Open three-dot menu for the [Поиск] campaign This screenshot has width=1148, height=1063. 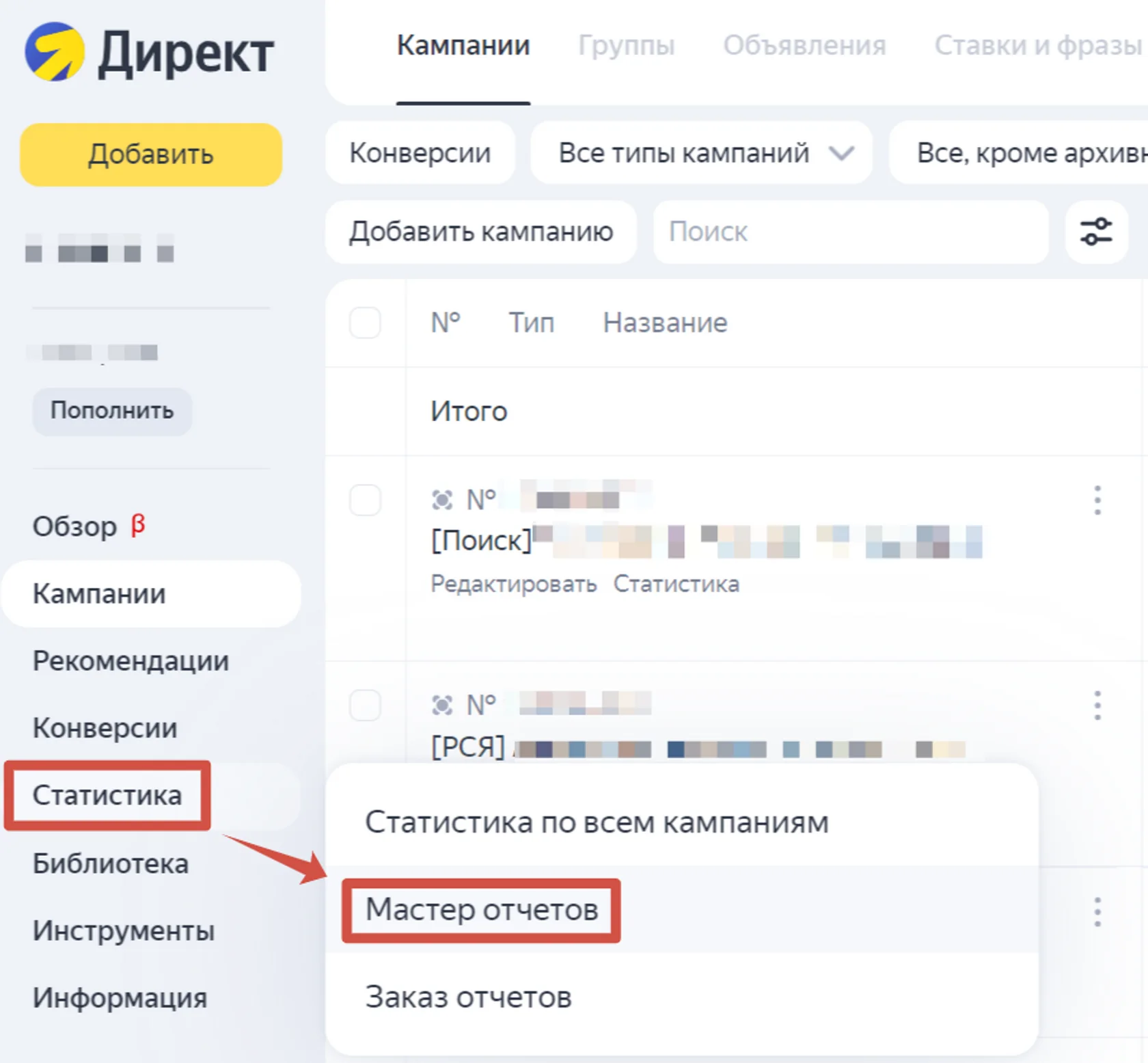click(x=1097, y=500)
